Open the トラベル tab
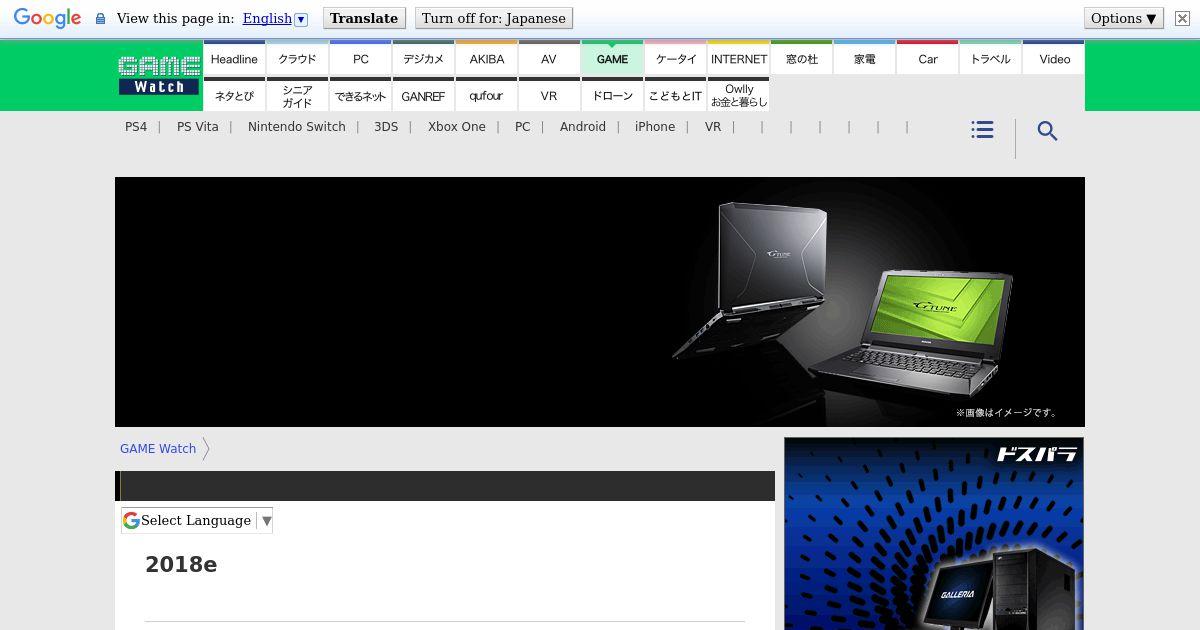Image resolution: width=1200 pixels, height=630 pixels. 990,58
